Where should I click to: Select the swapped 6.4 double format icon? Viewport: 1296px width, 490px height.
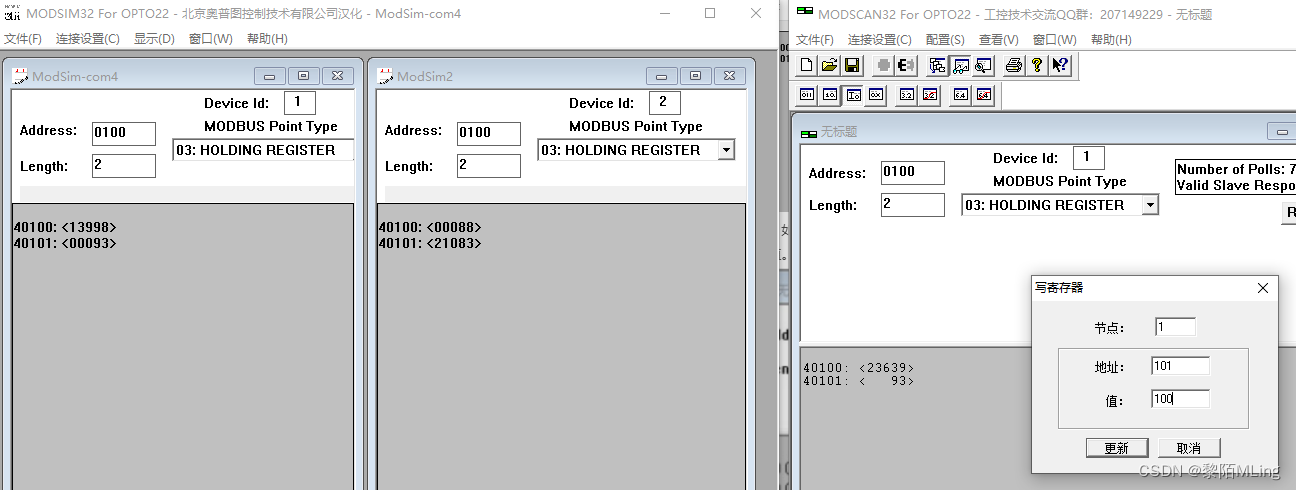984,95
